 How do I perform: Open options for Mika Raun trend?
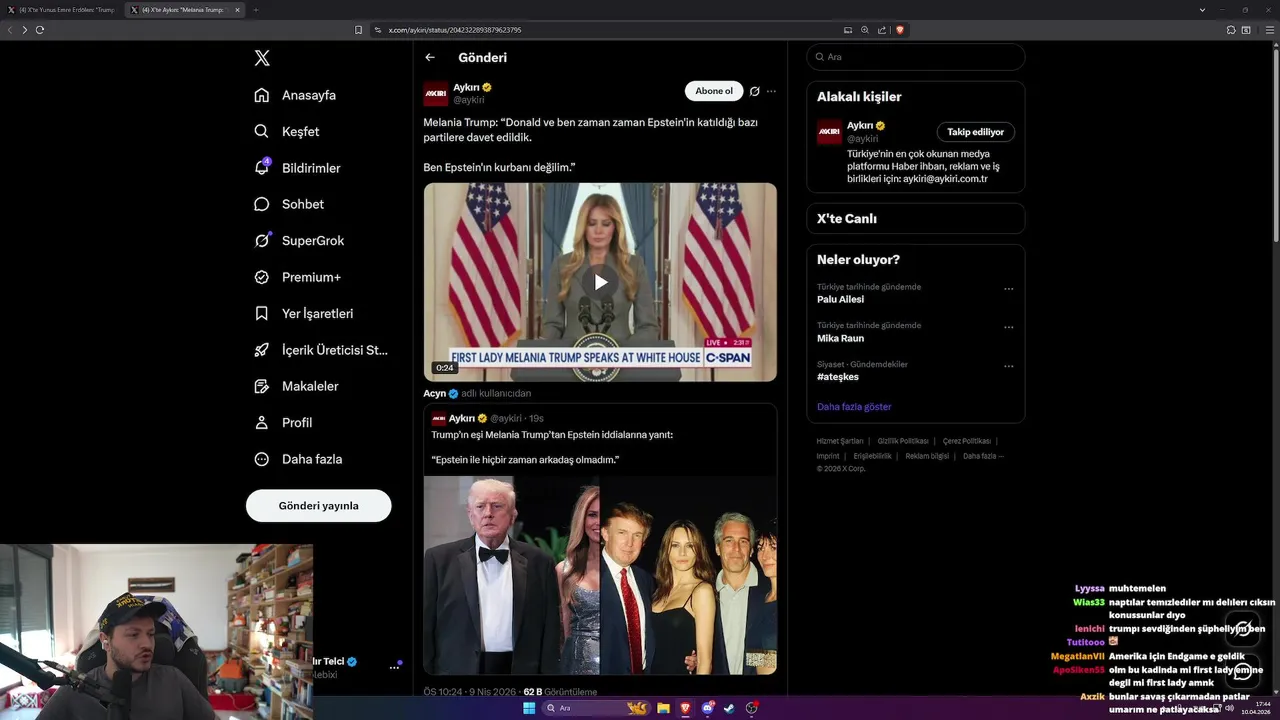click(1008, 327)
